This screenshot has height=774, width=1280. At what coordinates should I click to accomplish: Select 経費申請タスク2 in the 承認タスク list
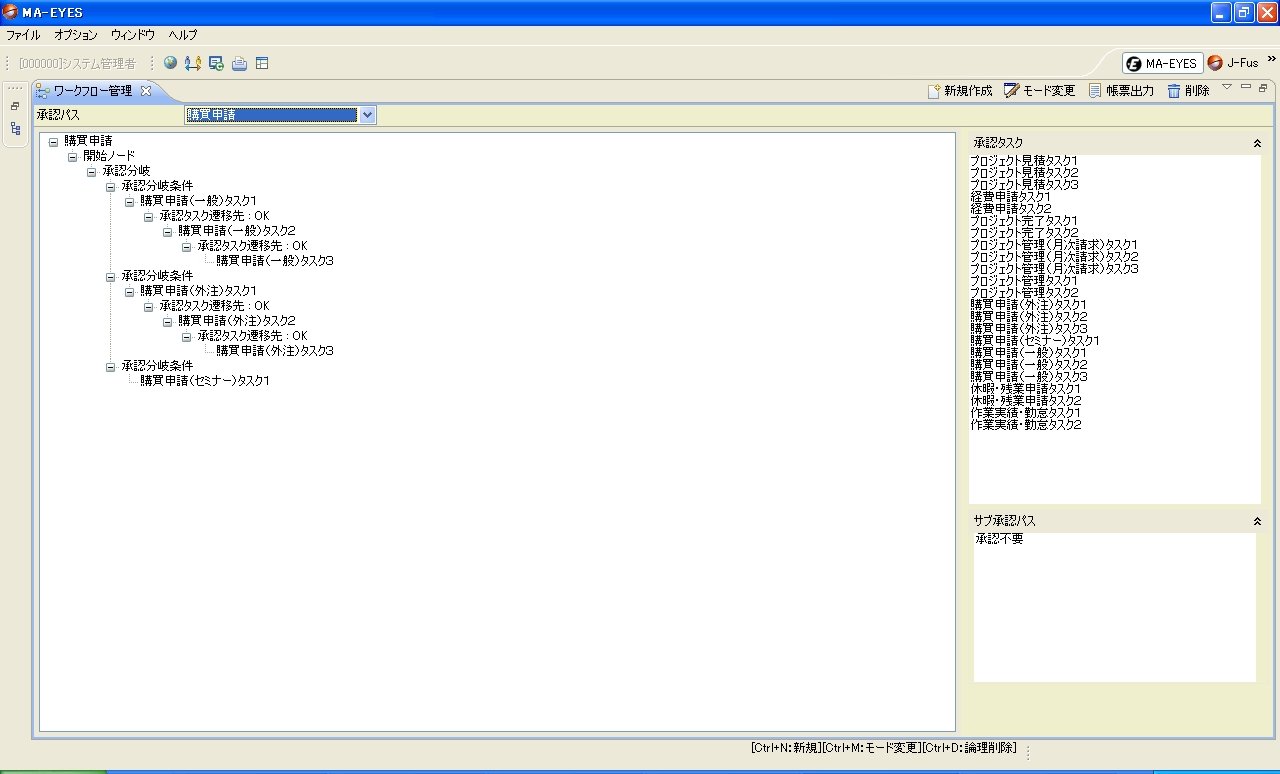(1010, 209)
